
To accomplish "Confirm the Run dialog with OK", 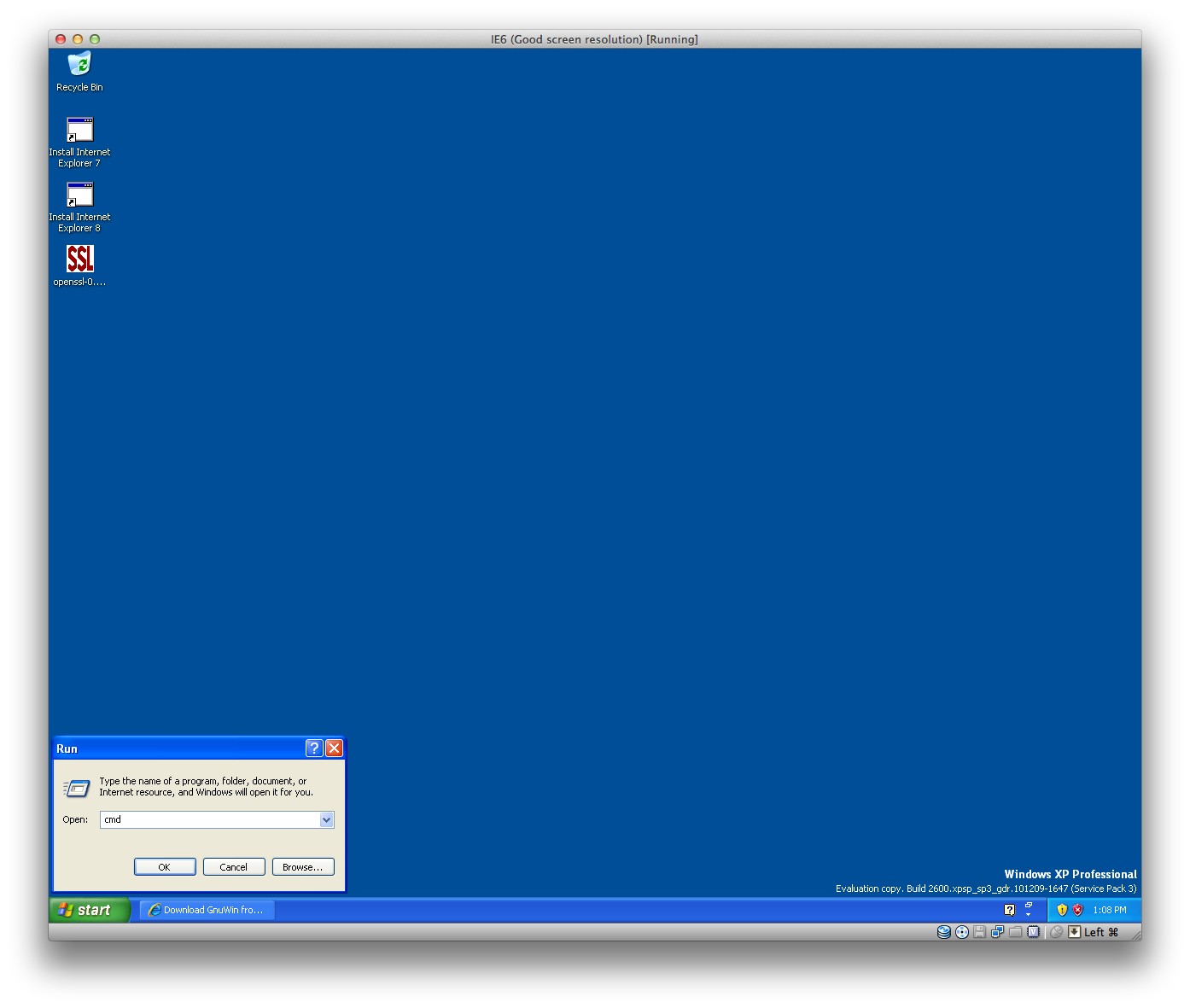I will click(x=165, y=867).
